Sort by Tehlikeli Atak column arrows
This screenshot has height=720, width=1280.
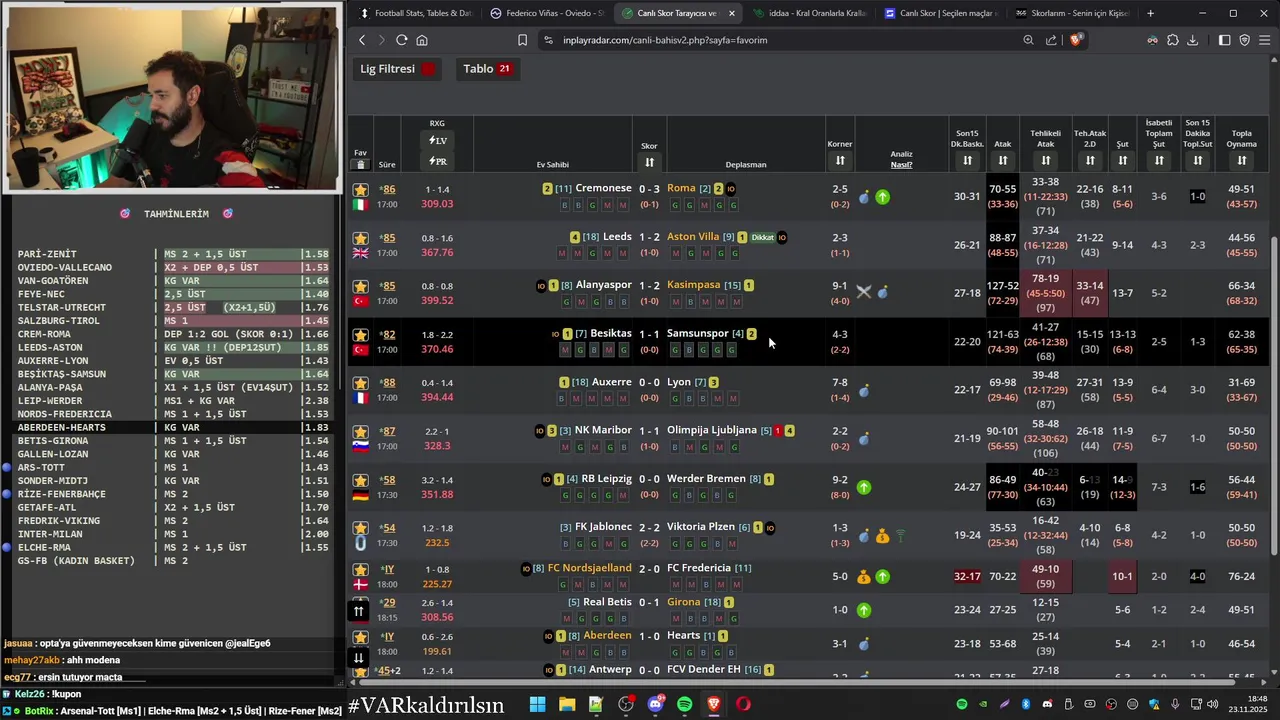(1045, 161)
